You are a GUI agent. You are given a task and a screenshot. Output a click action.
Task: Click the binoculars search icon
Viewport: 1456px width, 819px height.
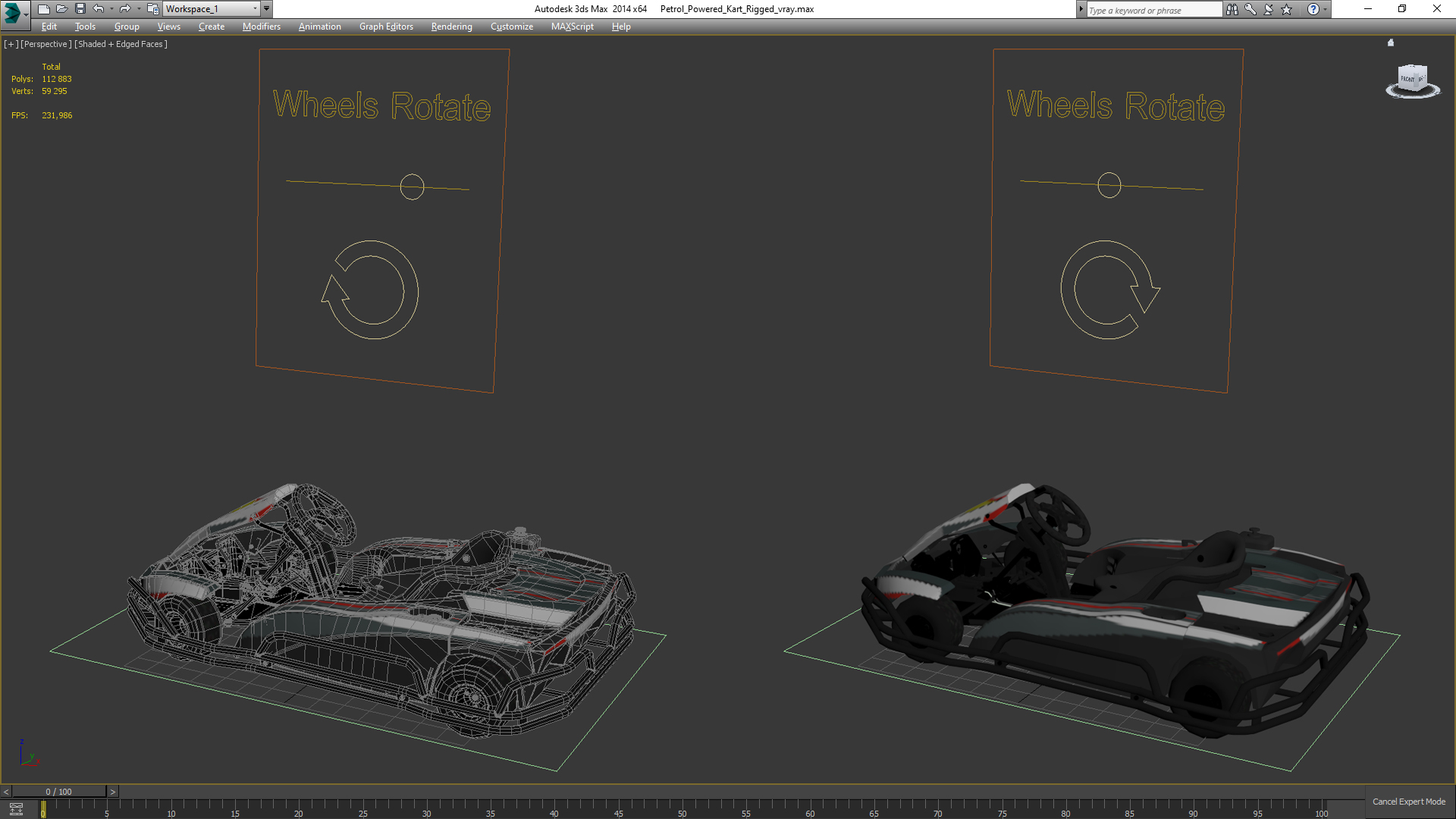point(1232,9)
